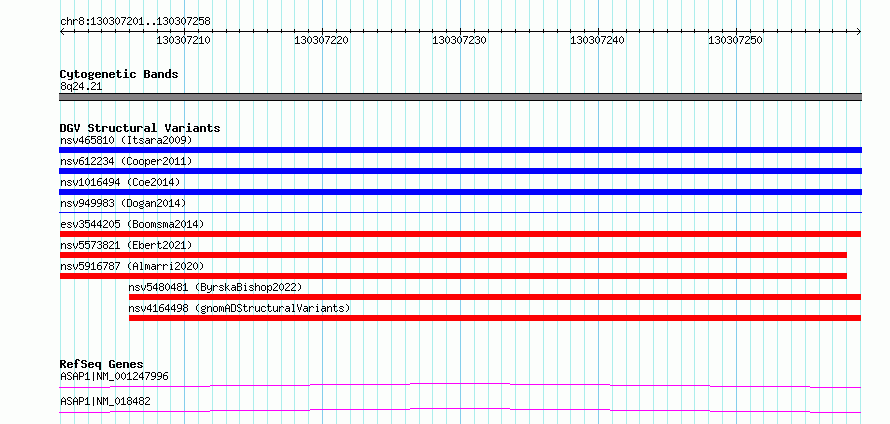Open variant nsv949983 (Dogan2014) label

click(x=123, y=203)
